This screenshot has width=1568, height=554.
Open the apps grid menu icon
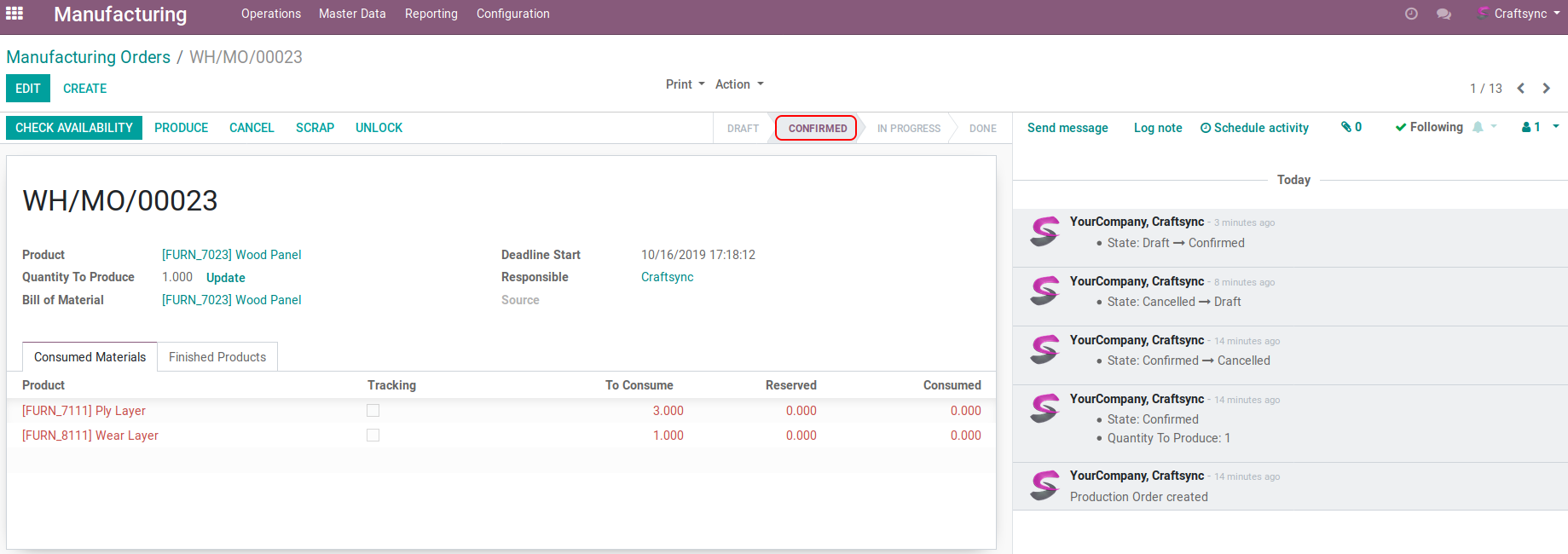tap(14, 14)
